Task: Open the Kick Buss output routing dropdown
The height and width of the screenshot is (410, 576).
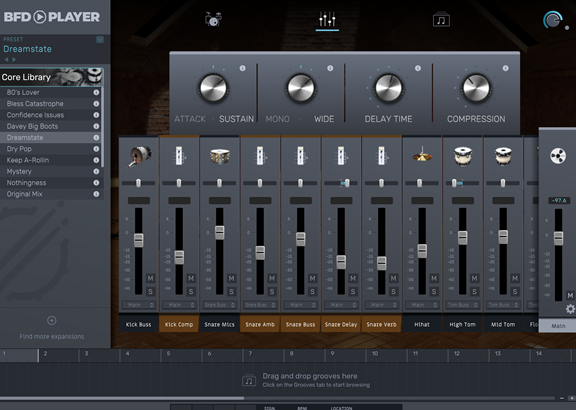Action: (x=139, y=305)
